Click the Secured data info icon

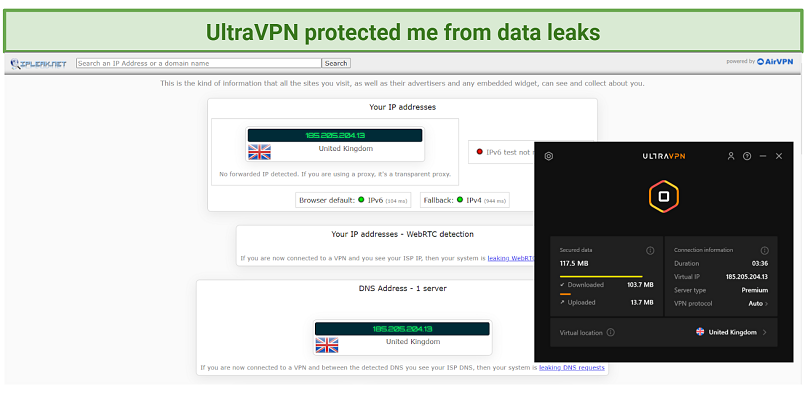650,250
